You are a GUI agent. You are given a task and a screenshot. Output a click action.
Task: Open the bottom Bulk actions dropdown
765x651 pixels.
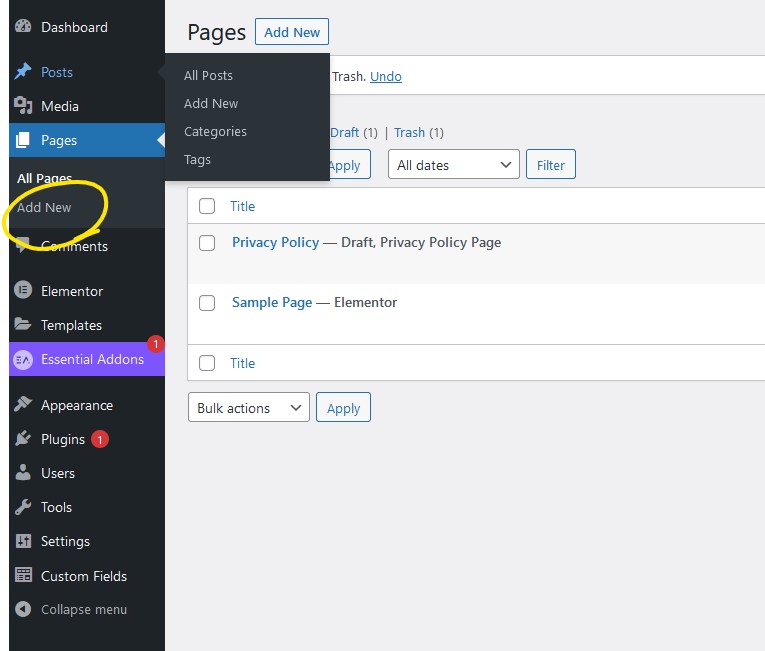coord(249,407)
